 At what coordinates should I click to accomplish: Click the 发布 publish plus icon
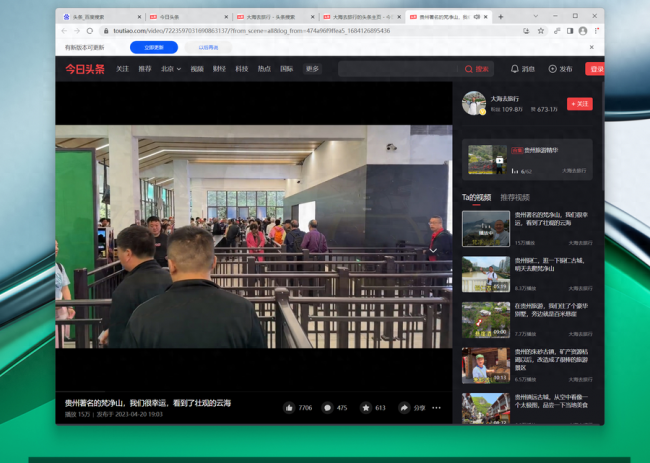(560, 69)
